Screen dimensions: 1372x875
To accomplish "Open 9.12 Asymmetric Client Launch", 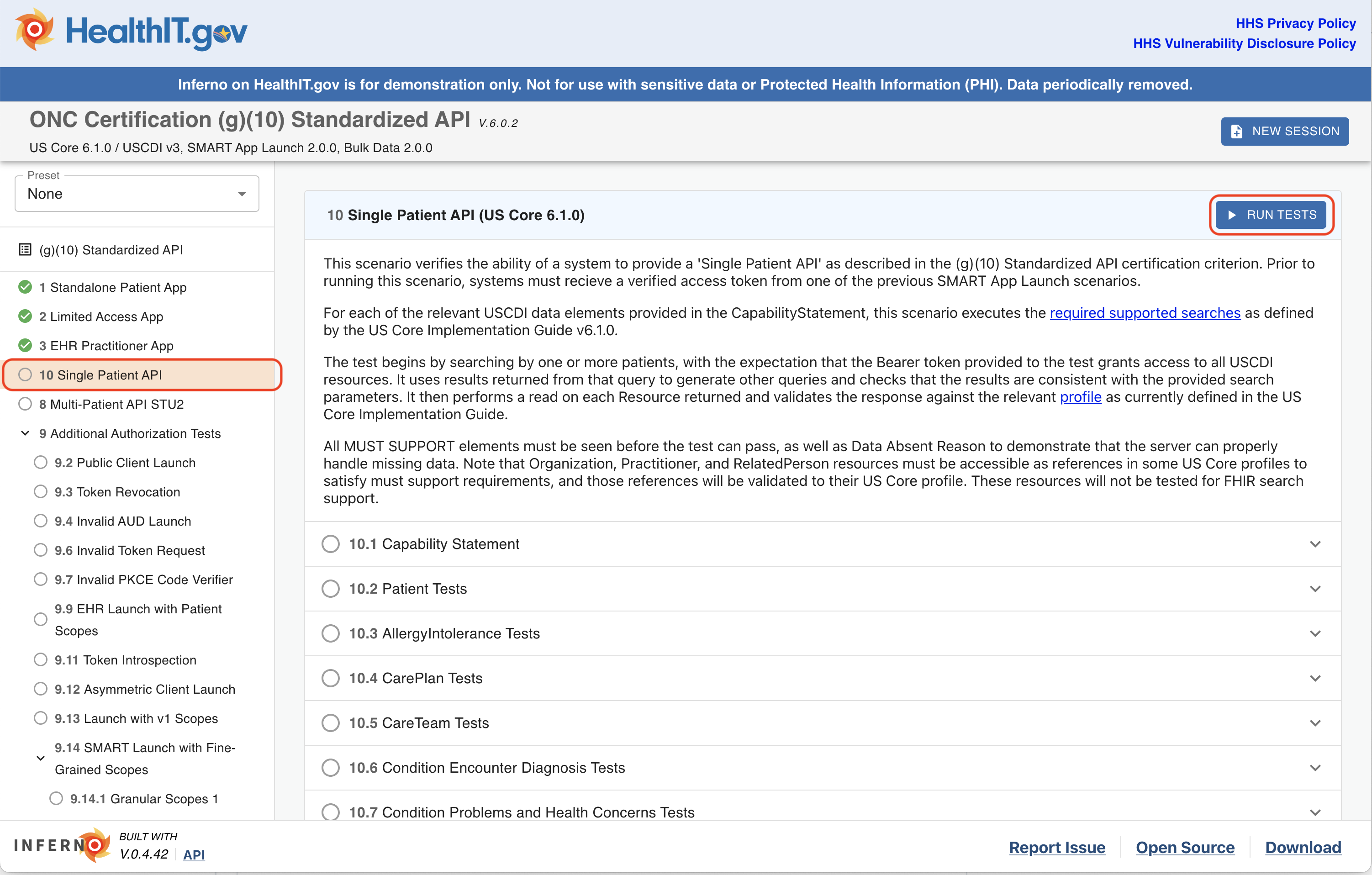I will pyautogui.click(x=145, y=689).
